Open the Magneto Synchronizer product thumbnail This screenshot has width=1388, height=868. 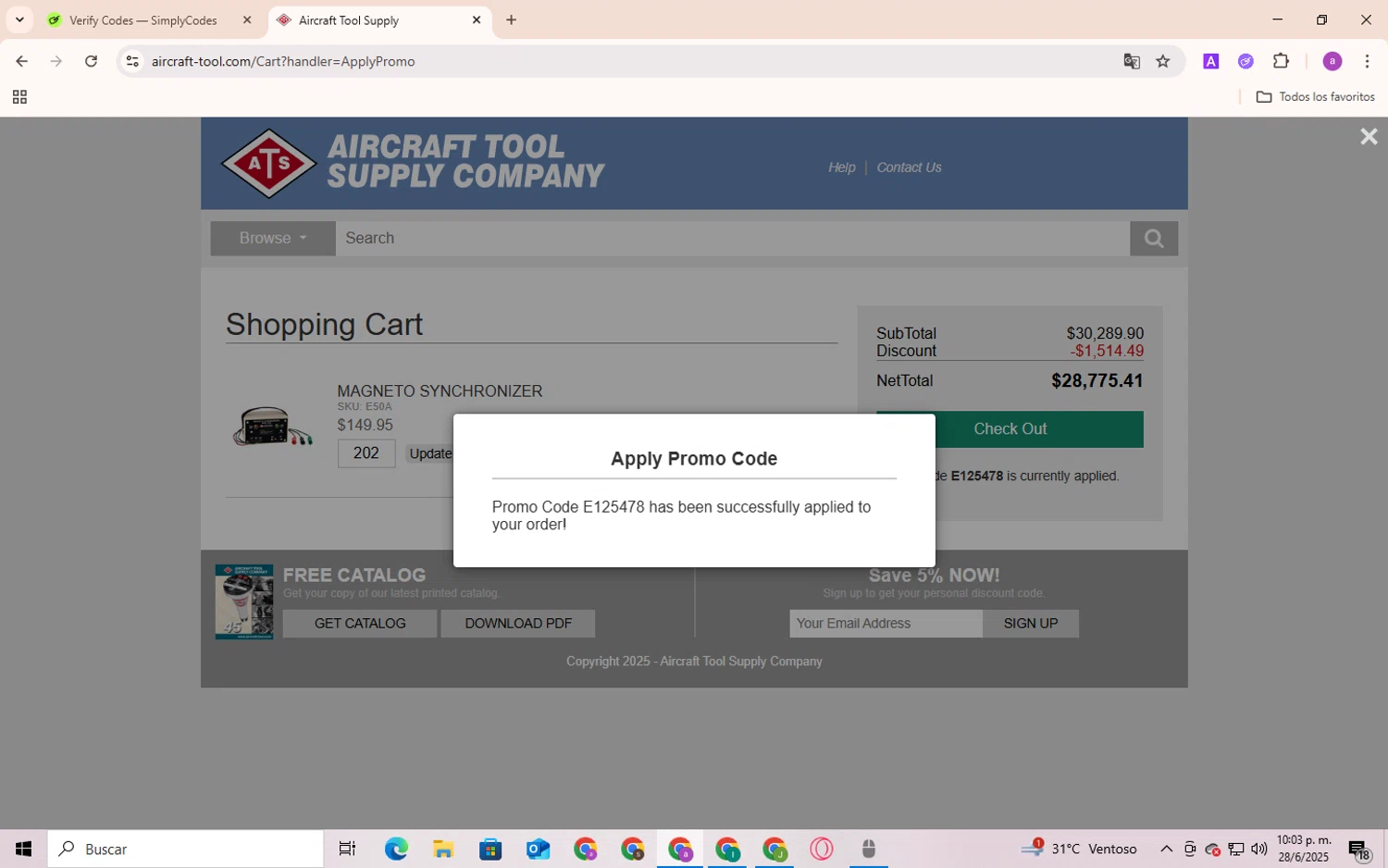[x=272, y=427]
